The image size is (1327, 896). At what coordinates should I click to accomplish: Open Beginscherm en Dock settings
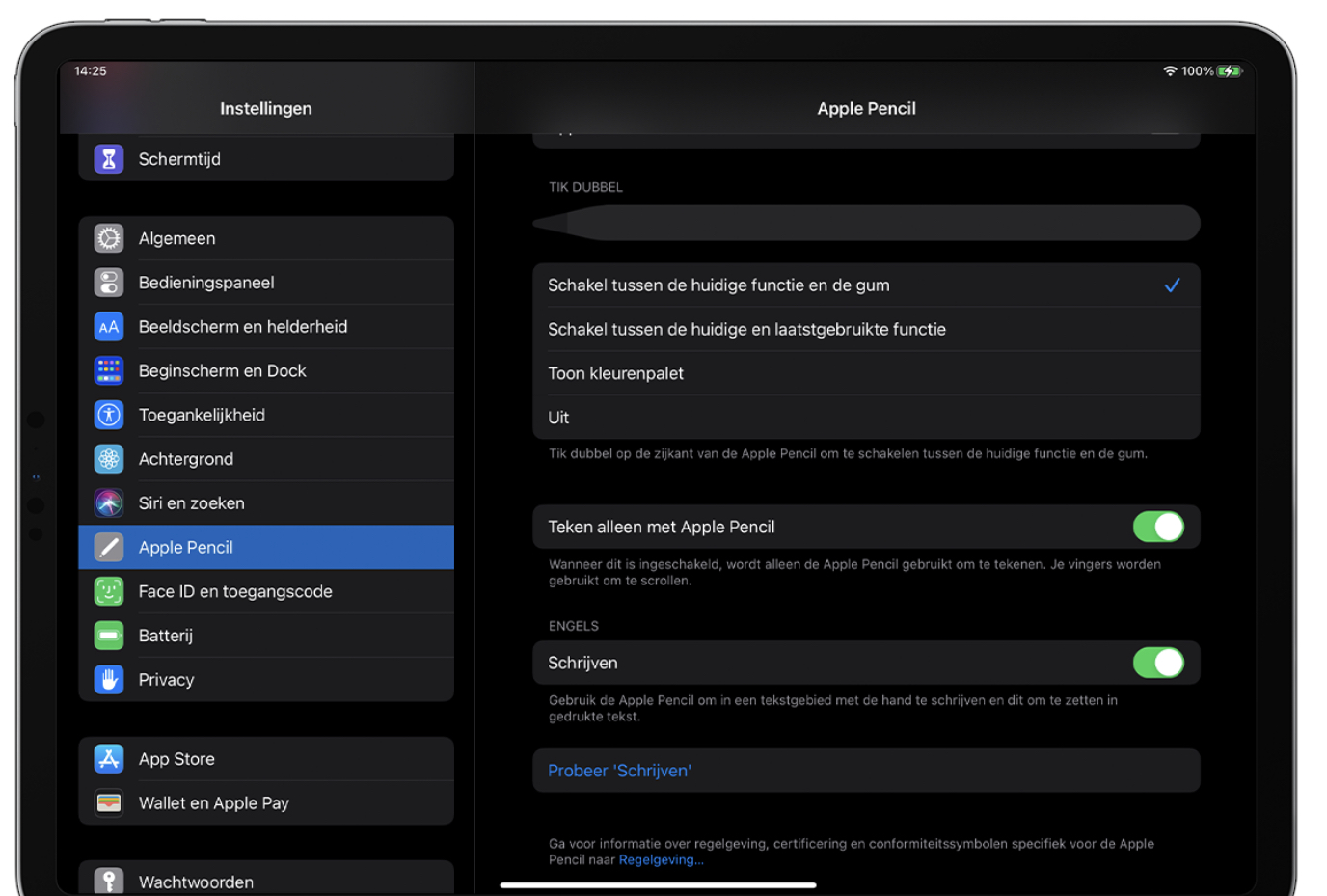(266, 370)
